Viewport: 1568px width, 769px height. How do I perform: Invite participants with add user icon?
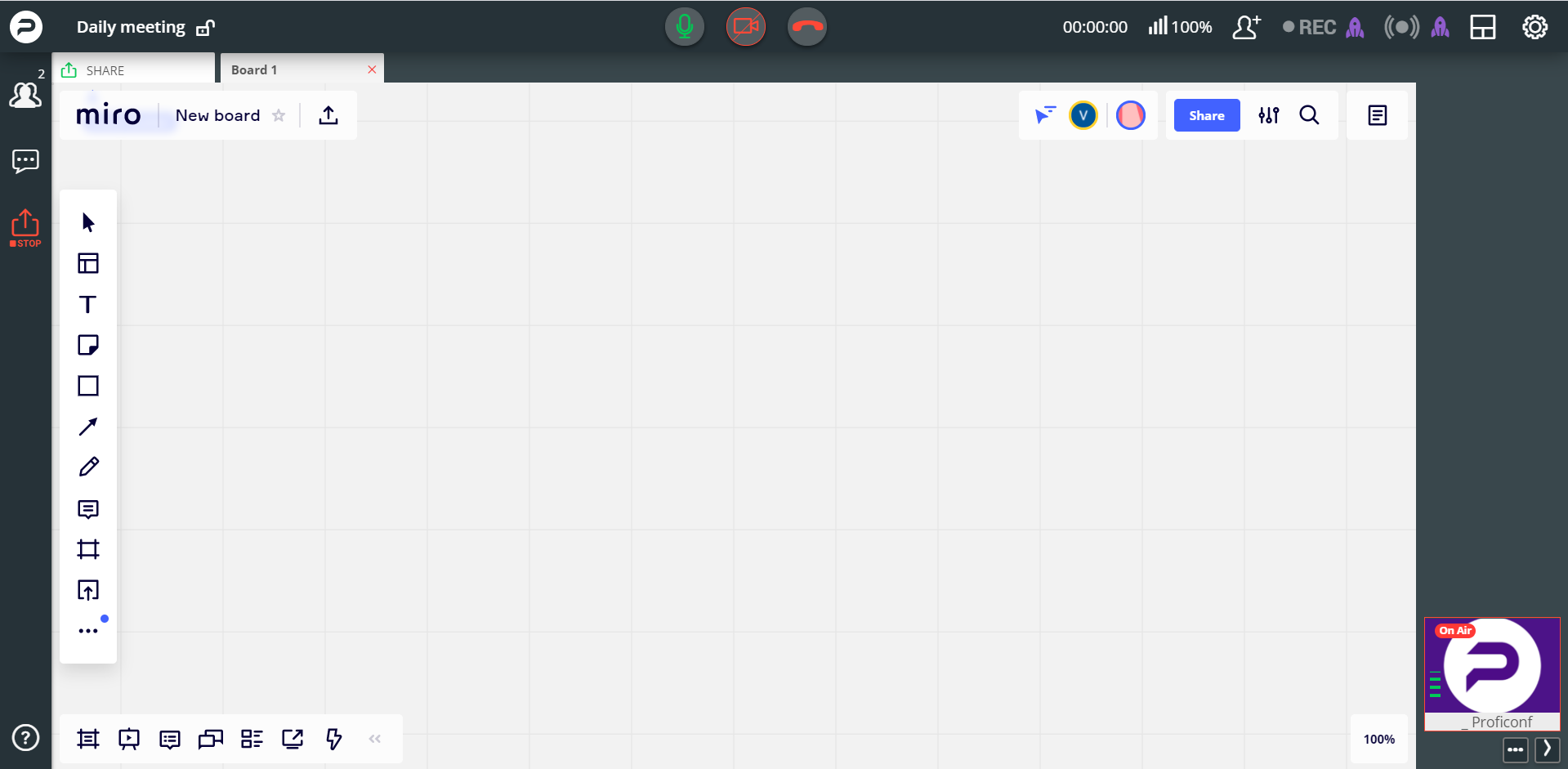1247,27
